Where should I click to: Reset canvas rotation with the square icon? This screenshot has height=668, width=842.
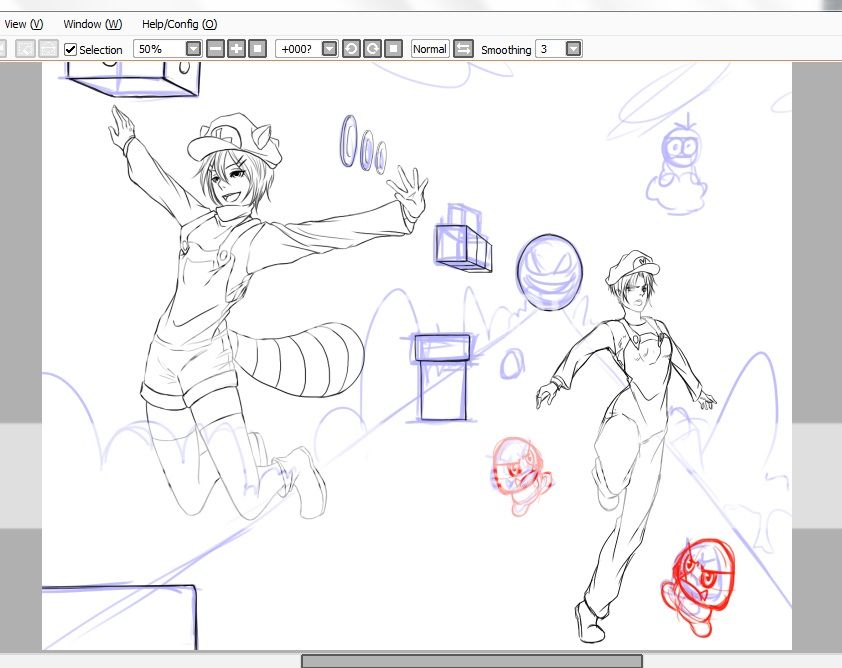tap(394, 49)
